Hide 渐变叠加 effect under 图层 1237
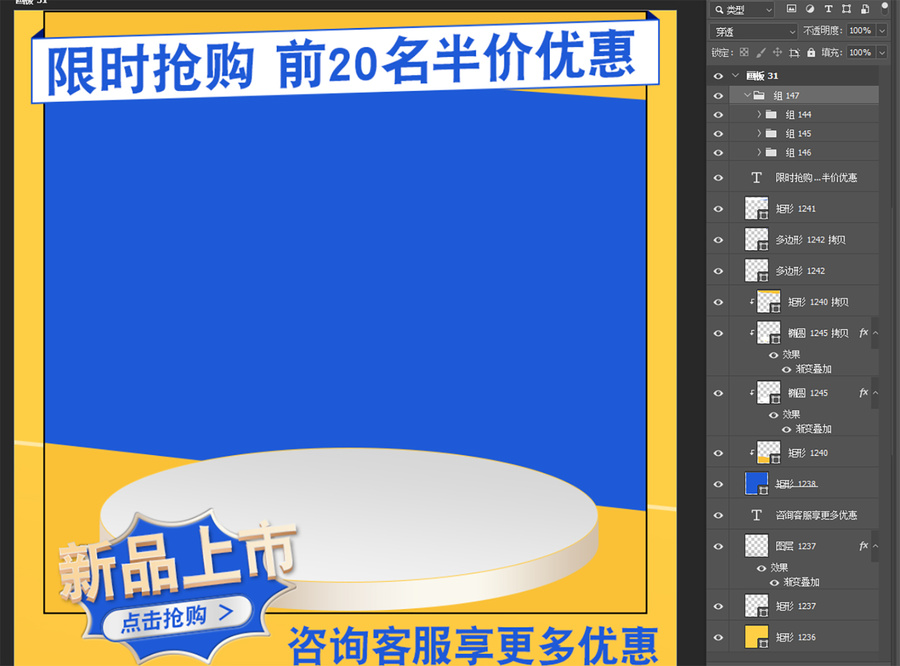 click(774, 583)
